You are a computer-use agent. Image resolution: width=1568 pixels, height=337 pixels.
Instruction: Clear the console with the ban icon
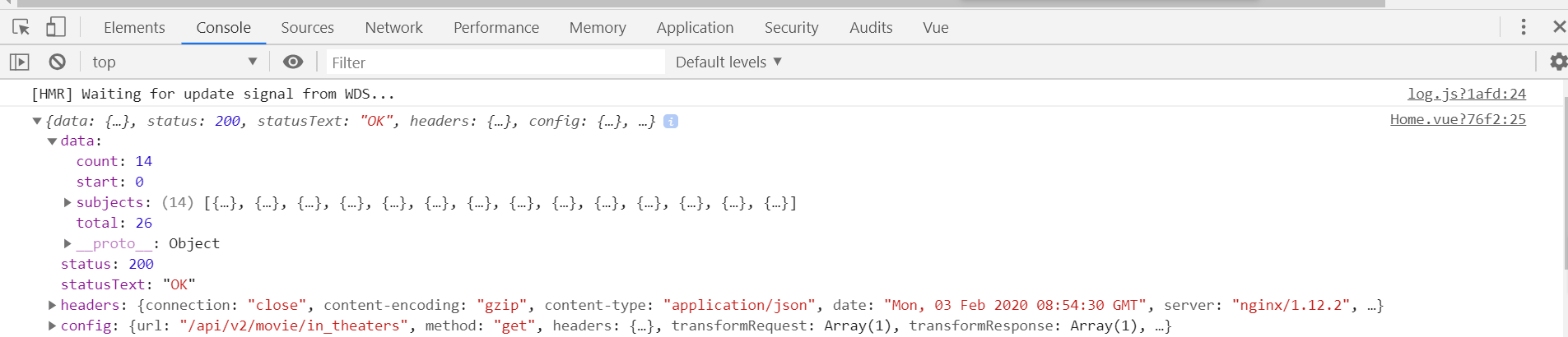[x=57, y=62]
